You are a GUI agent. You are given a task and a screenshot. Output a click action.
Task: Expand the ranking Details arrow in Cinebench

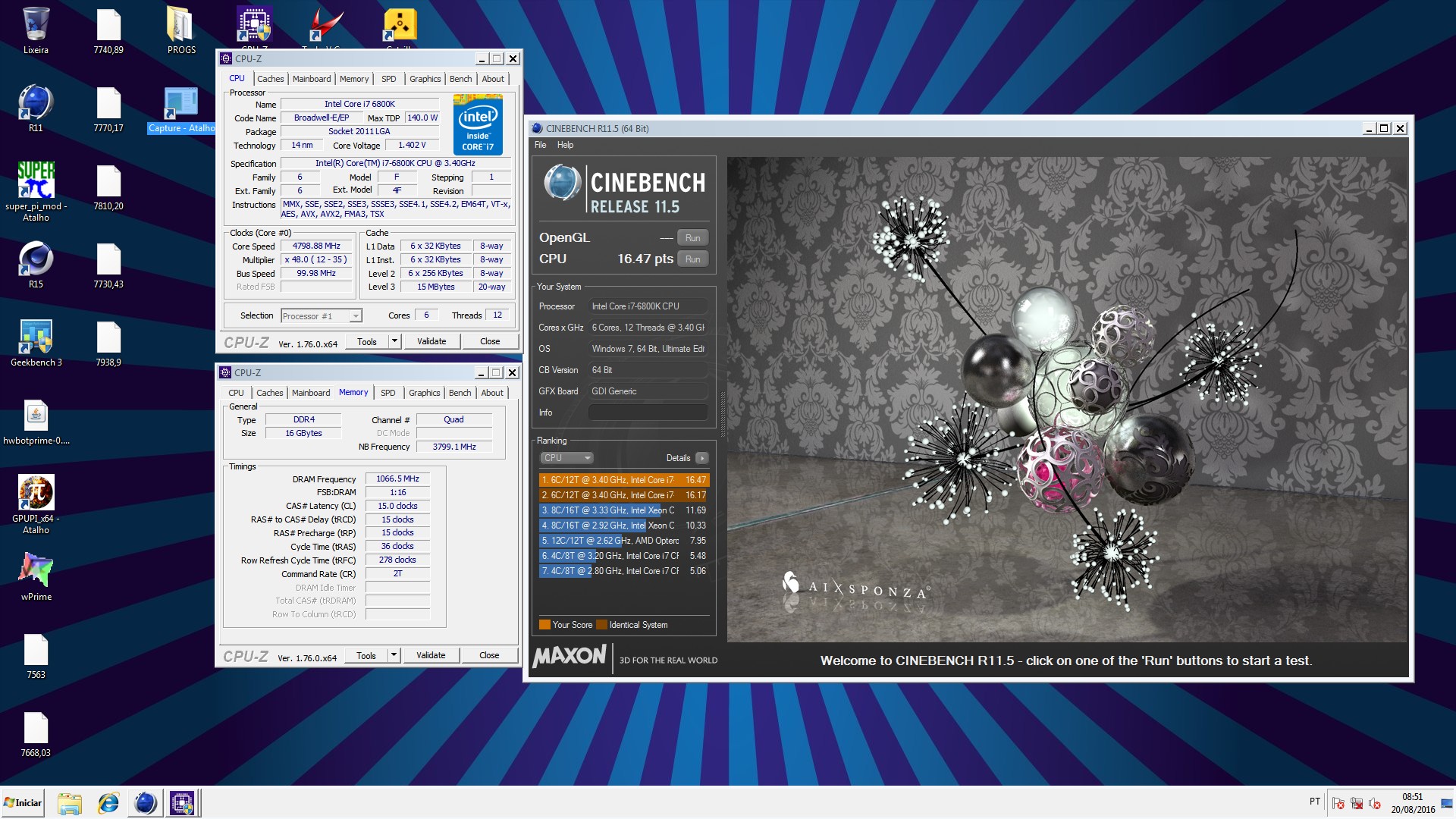click(x=702, y=458)
